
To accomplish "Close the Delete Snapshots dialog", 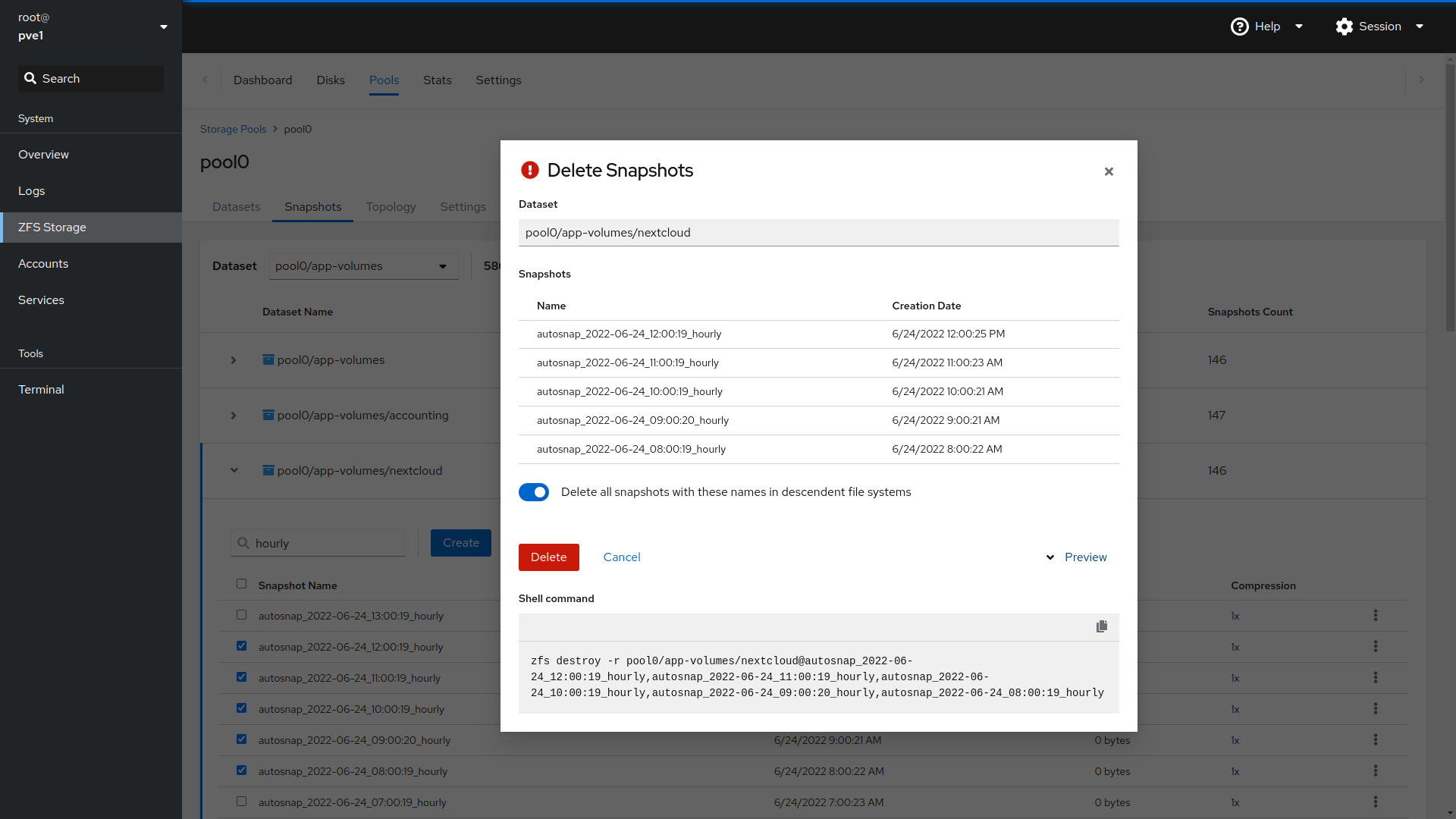I will pos(1109,171).
